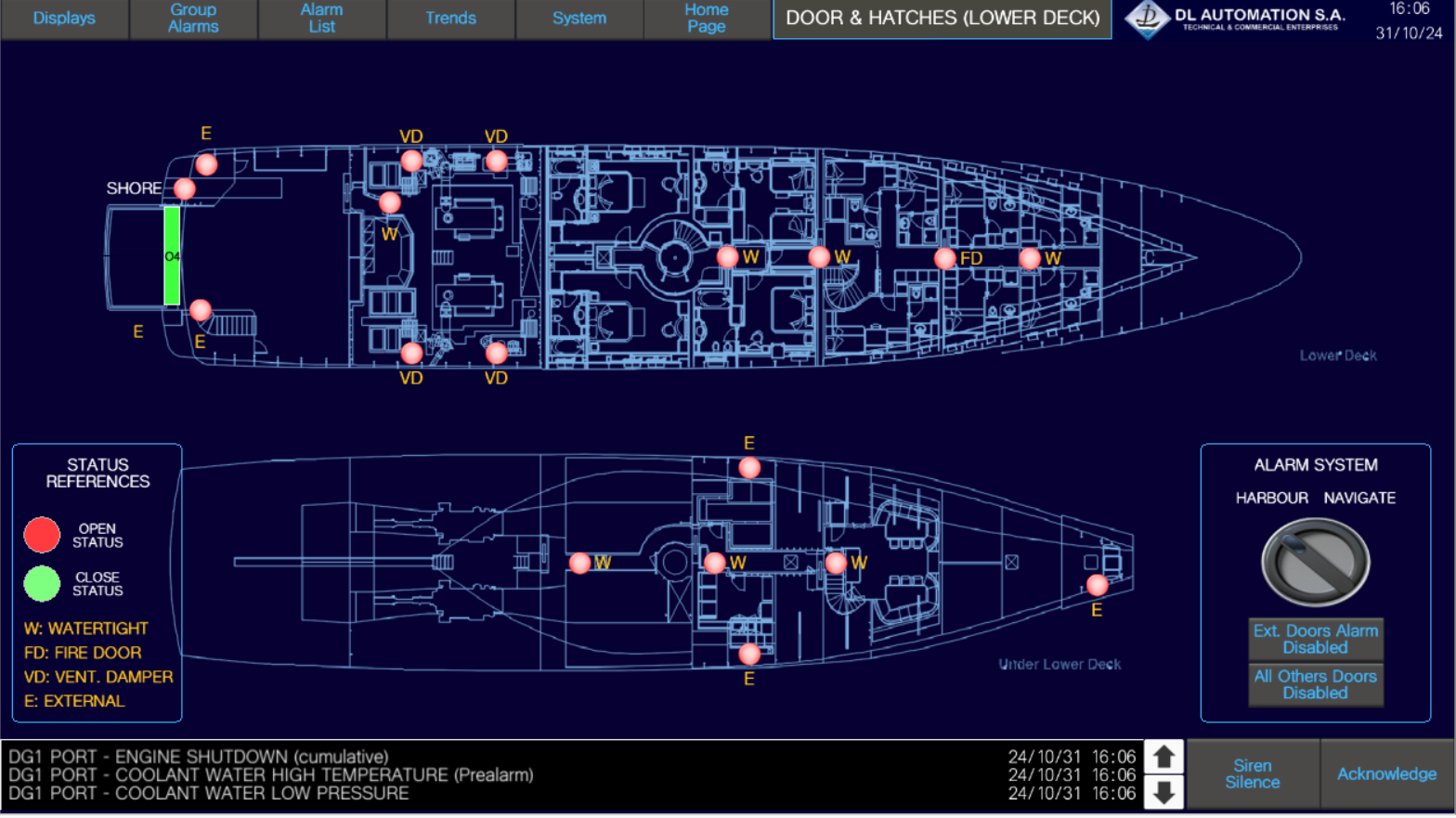Click the green closed hatch bar at stern

172,256
